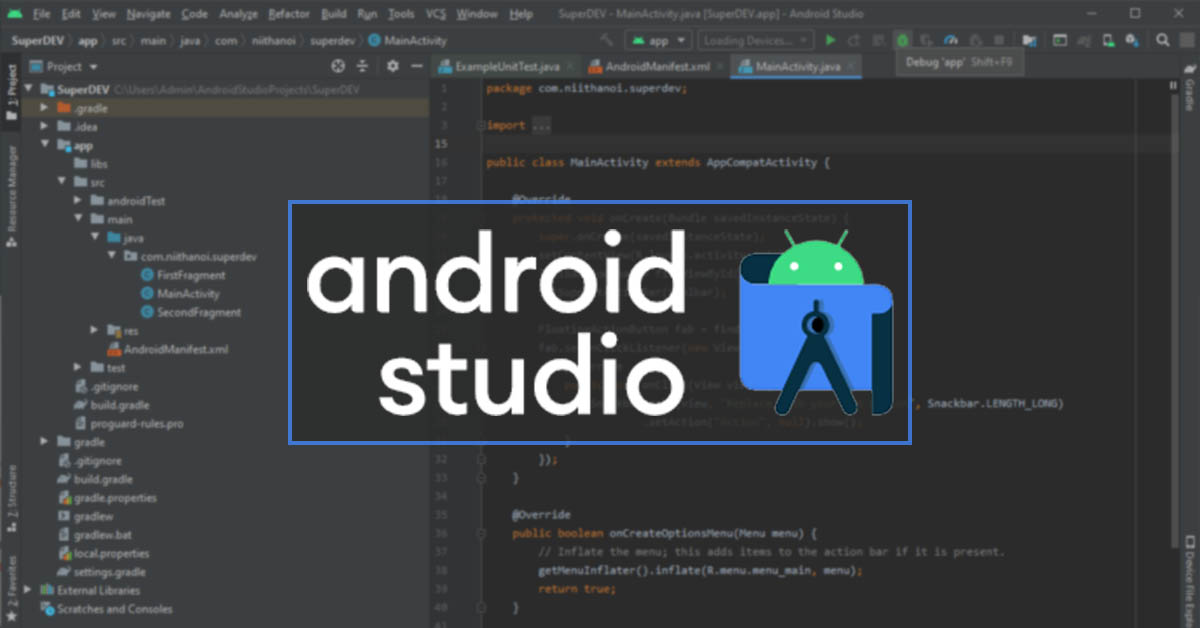
Task: Click line number 36 in the editor gutter
Action: click(x=441, y=533)
